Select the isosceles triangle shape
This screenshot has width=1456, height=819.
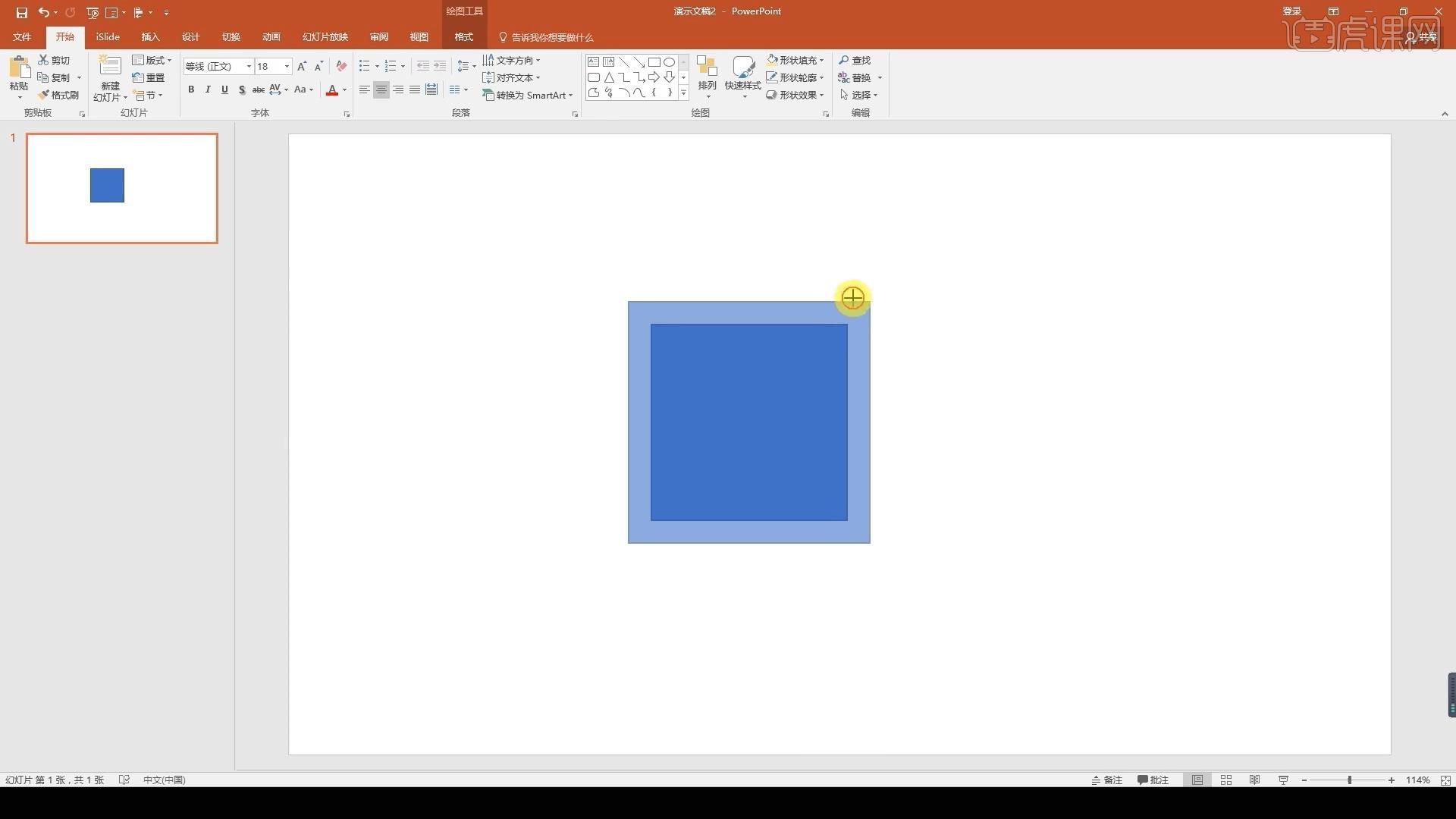pyautogui.click(x=609, y=77)
